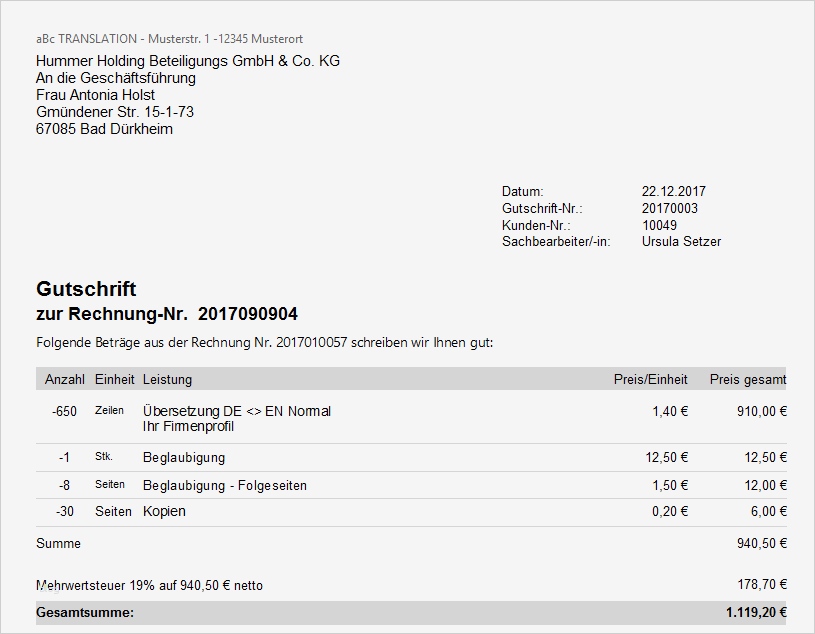Screen dimensions: 815x634
Task: Click 'Beglaubigung - Folgeseiten' service
Action: (225, 485)
